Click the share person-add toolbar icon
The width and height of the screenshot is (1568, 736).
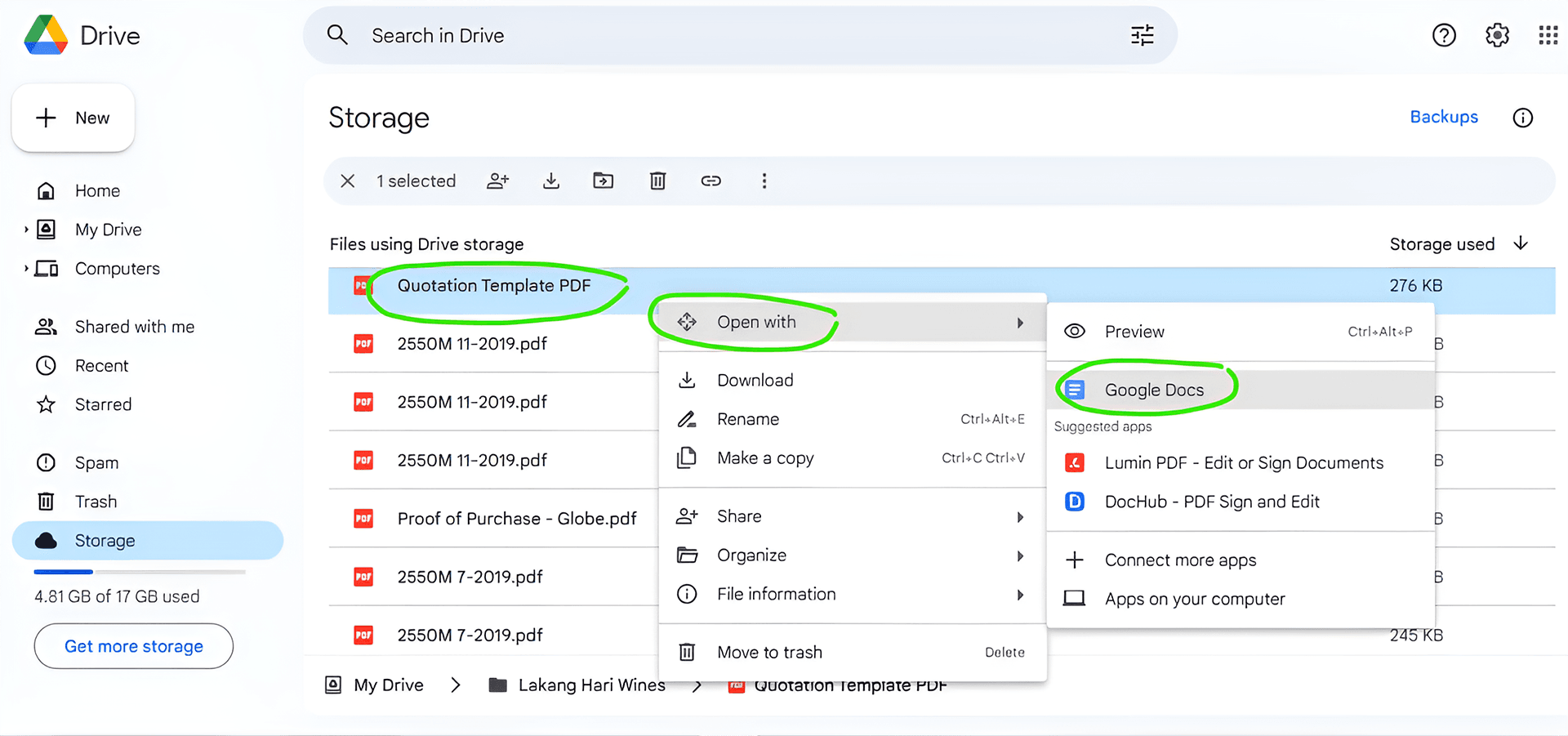498,181
